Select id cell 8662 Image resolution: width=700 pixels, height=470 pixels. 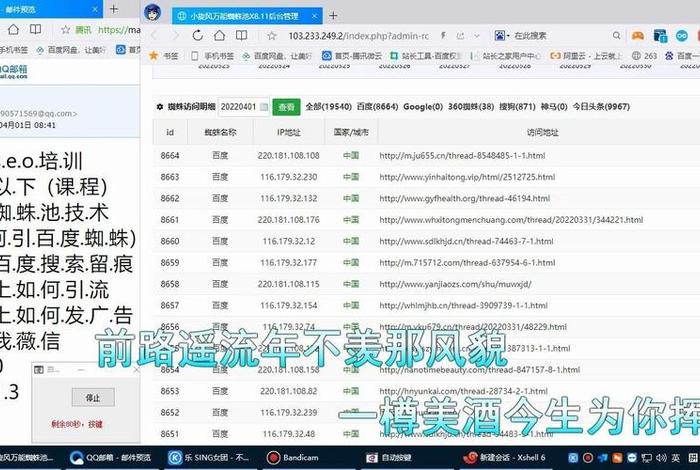[x=170, y=199]
